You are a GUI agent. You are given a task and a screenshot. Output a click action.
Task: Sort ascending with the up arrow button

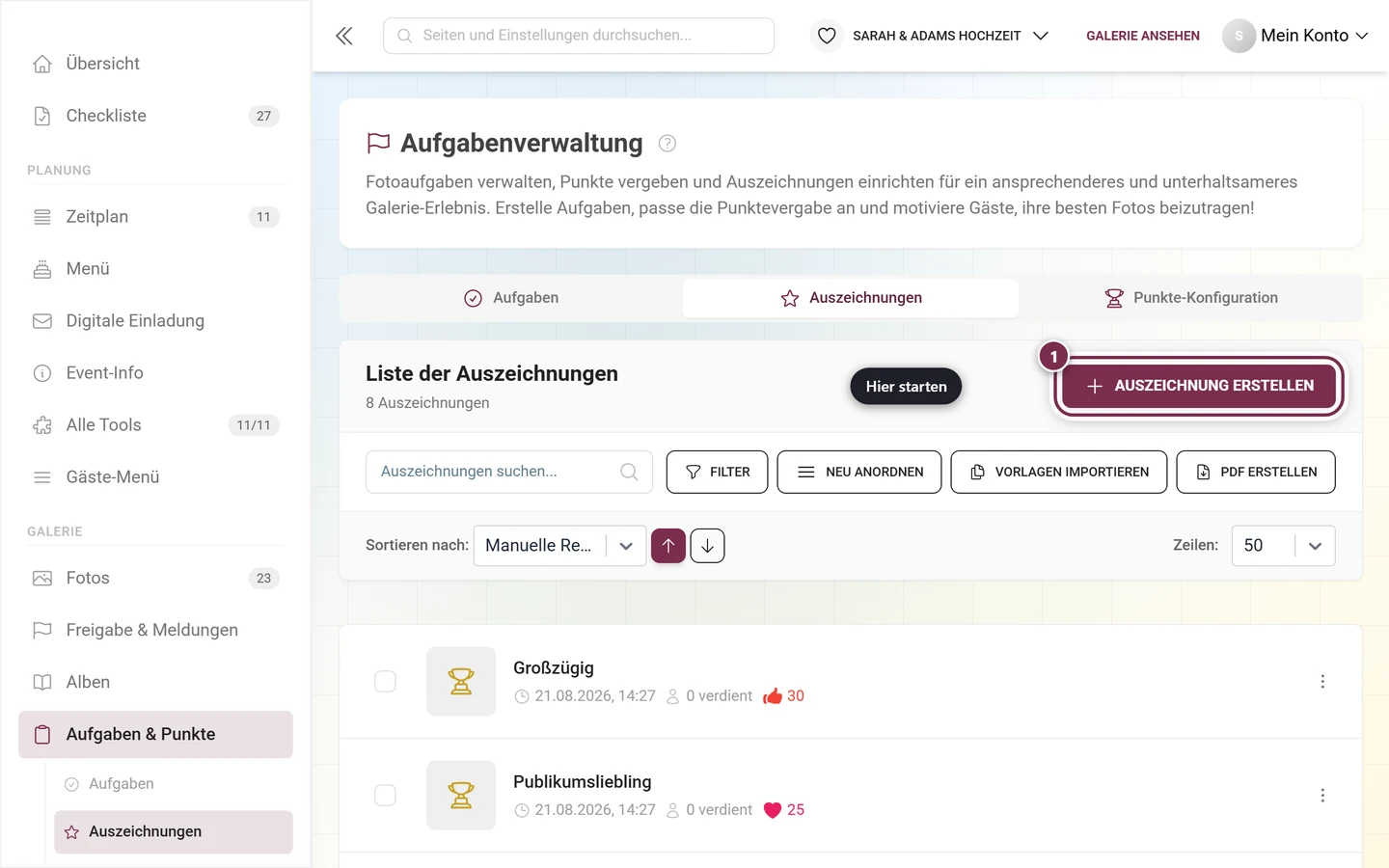click(x=668, y=546)
